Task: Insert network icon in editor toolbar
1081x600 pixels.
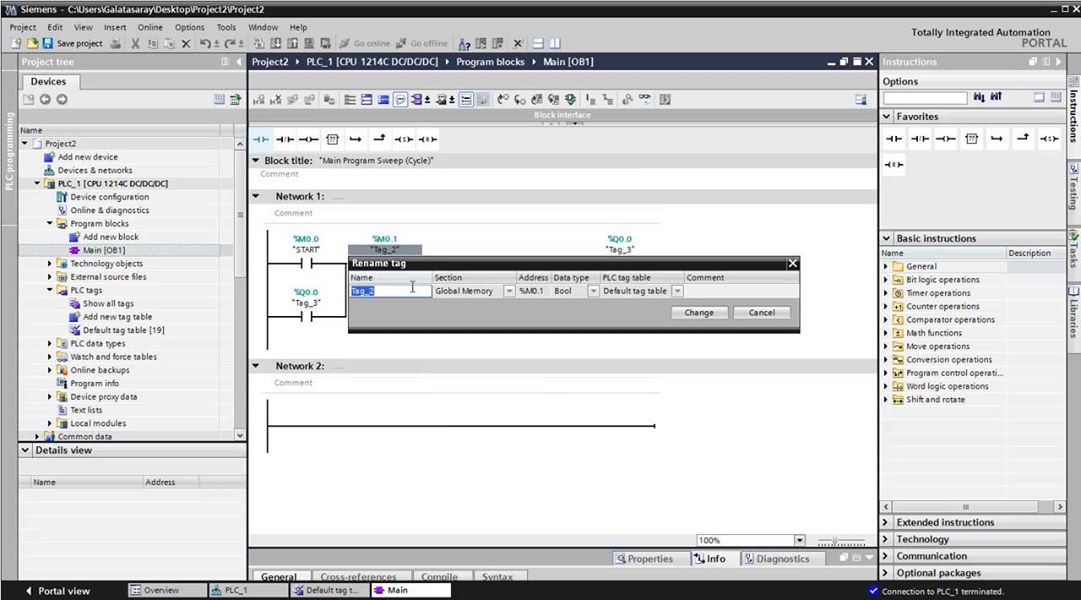Action: point(259,100)
